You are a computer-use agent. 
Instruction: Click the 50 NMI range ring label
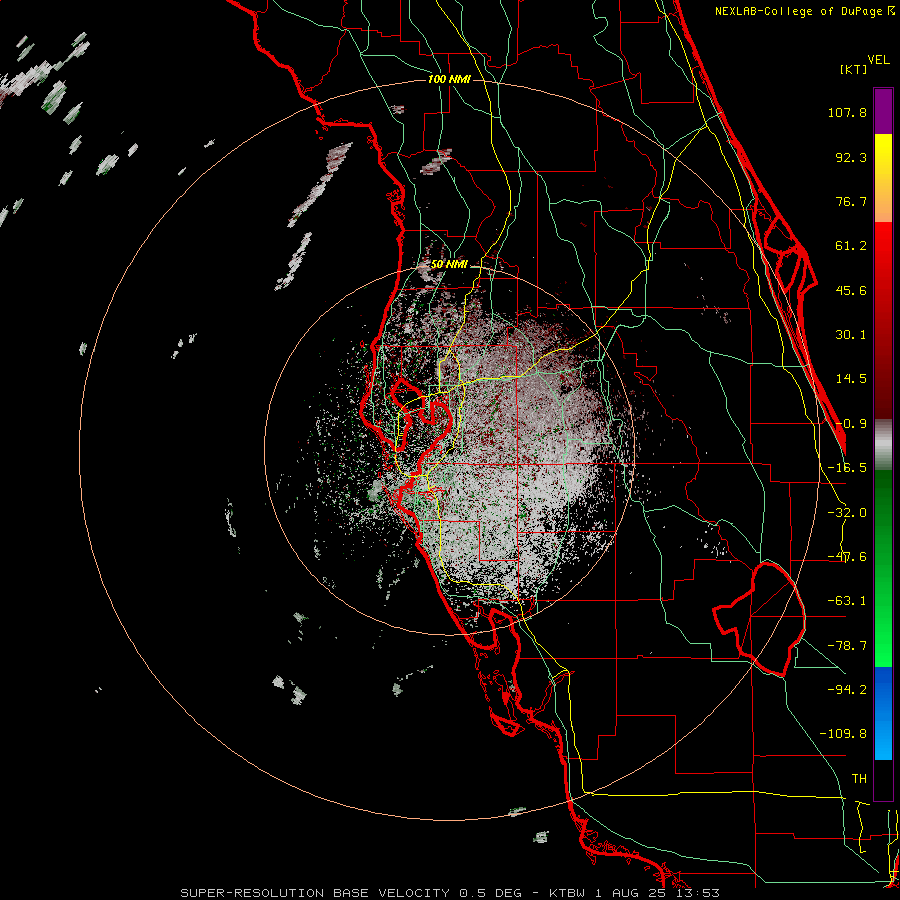(x=449, y=264)
